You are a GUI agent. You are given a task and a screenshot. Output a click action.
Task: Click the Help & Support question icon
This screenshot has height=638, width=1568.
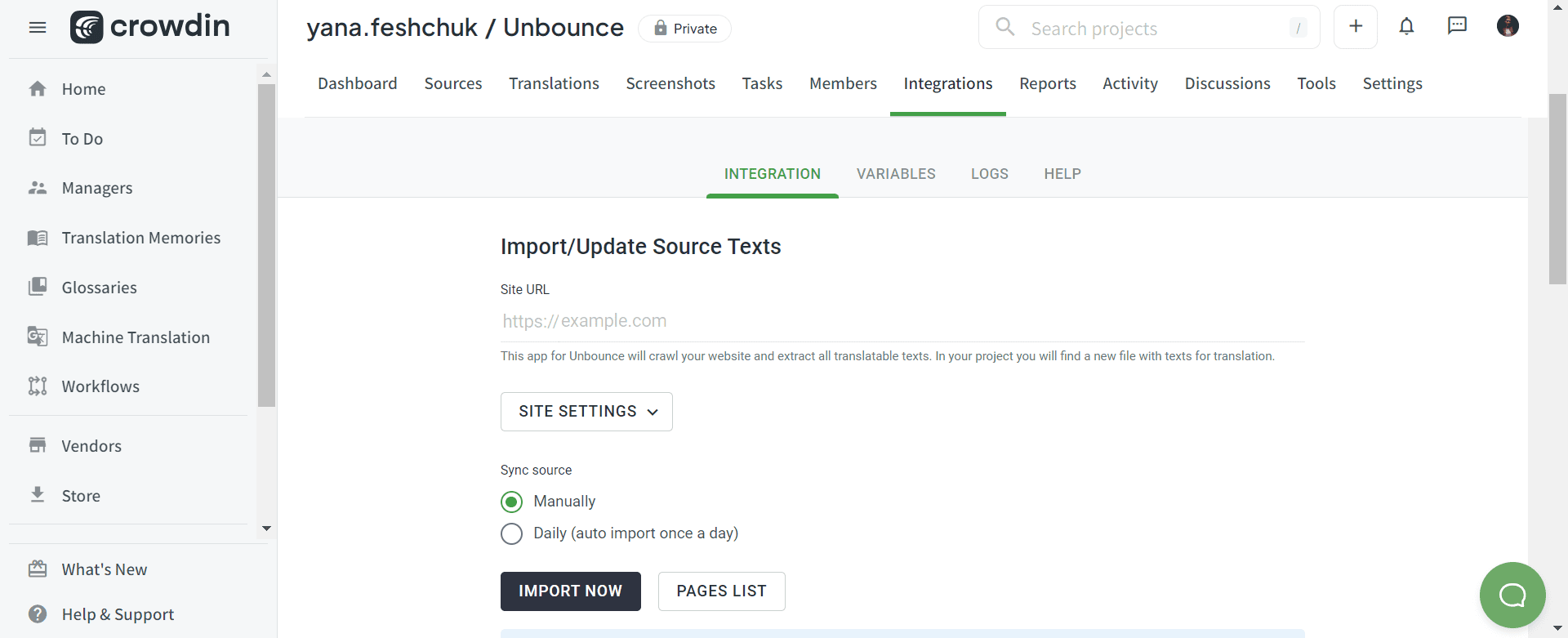[x=38, y=613]
